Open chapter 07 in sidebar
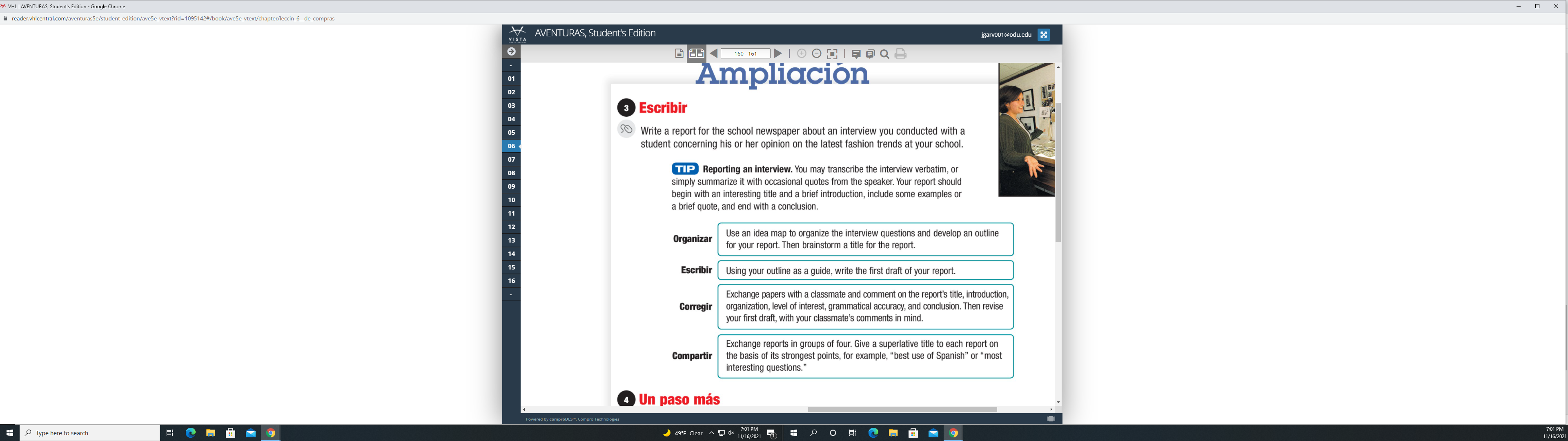The width and height of the screenshot is (1568, 441). (x=511, y=160)
